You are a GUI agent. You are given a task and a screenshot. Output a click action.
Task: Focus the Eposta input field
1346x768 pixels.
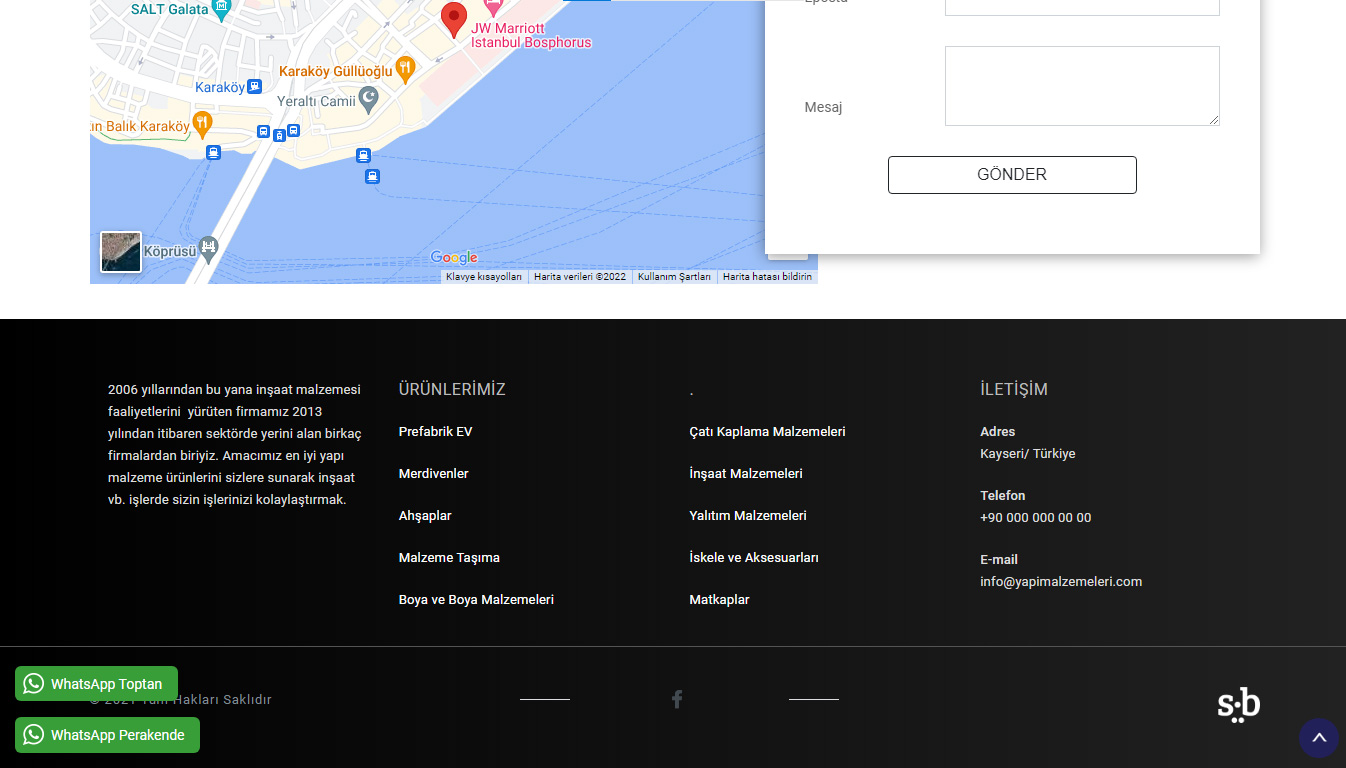pyautogui.click(x=1082, y=6)
